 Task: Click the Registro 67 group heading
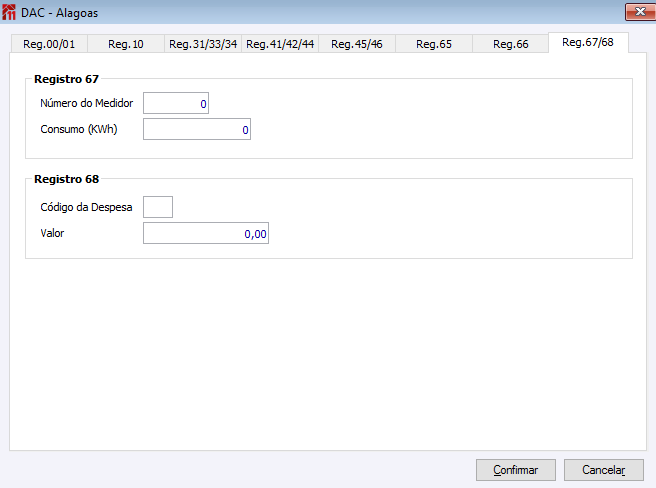tap(66, 79)
